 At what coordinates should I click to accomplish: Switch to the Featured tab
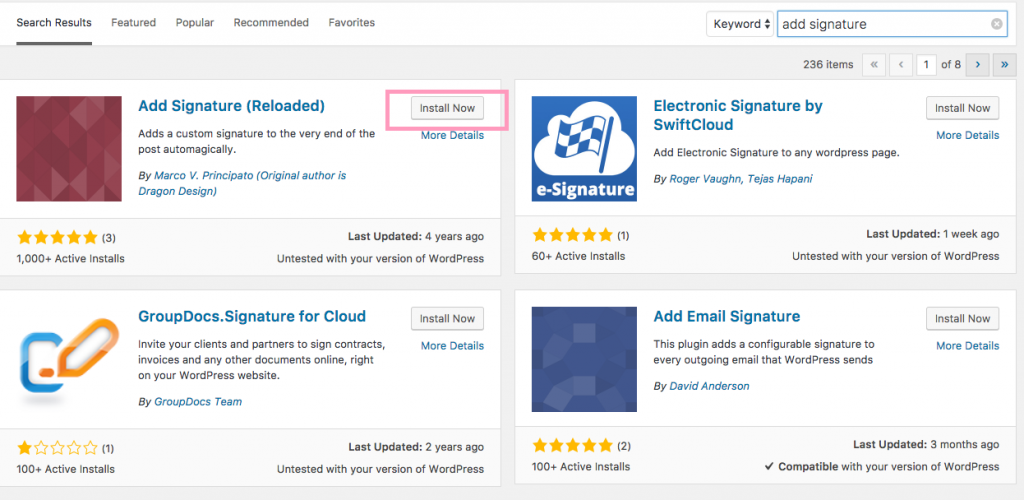point(133,23)
